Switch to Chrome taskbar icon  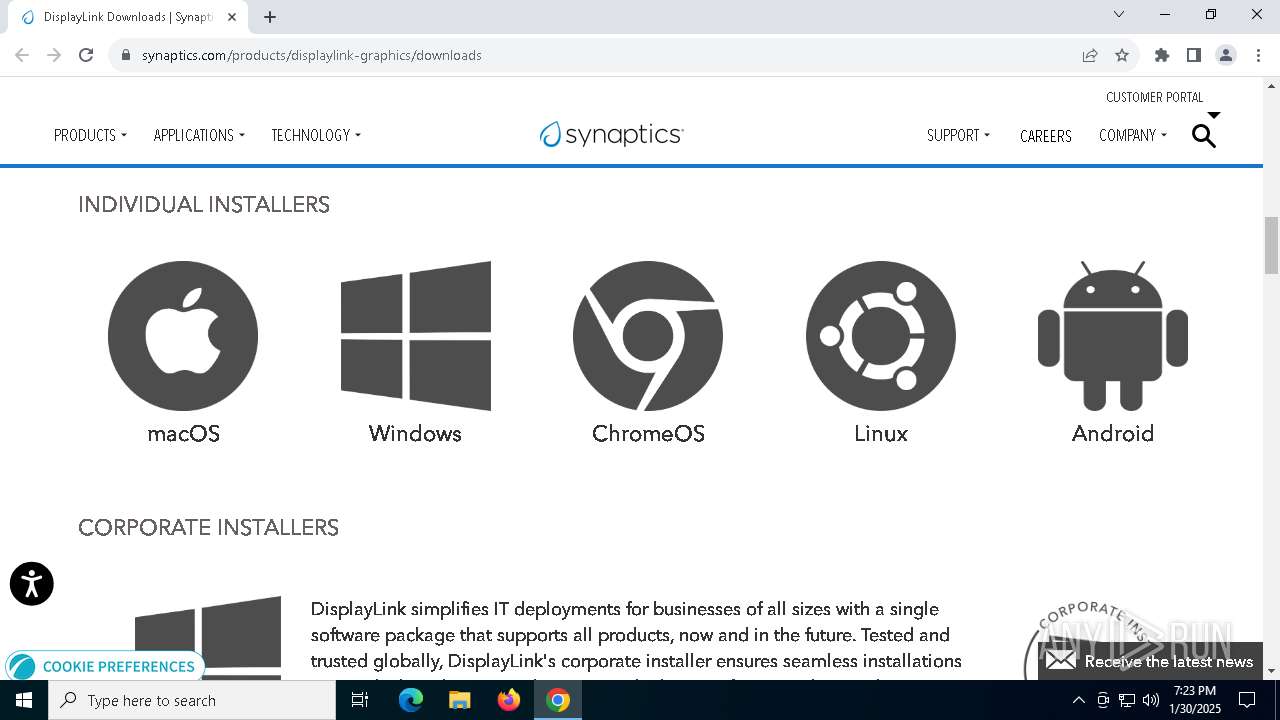tap(558, 700)
